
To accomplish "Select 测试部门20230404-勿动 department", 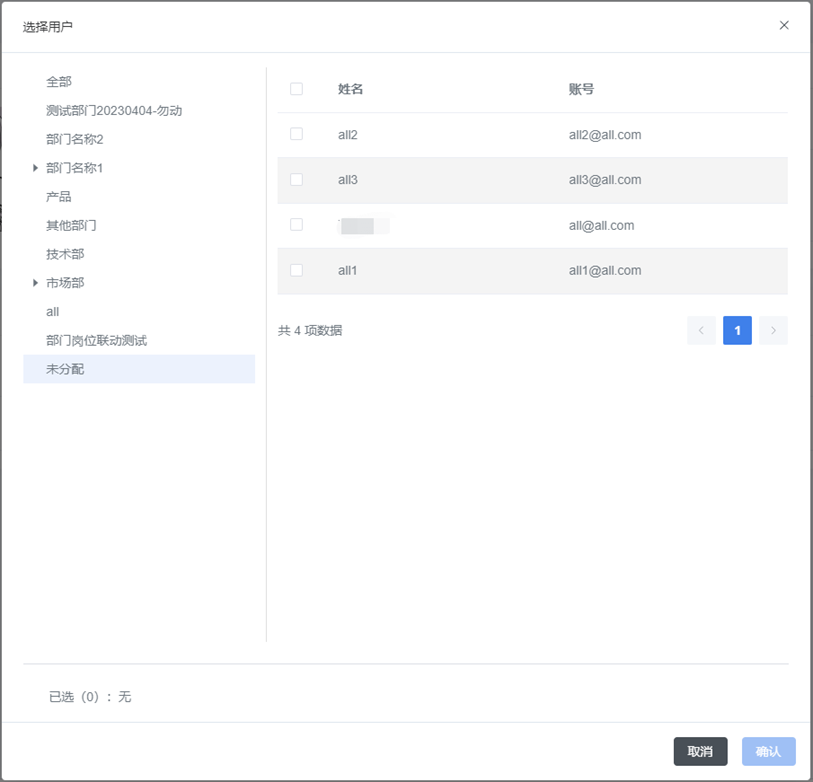I will coord(114,110).
